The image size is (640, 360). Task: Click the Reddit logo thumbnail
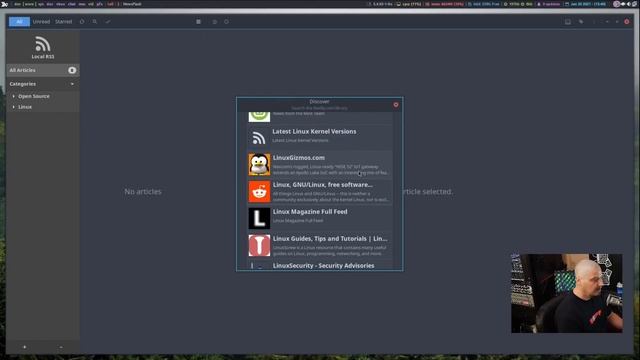[x=259, y=191]
